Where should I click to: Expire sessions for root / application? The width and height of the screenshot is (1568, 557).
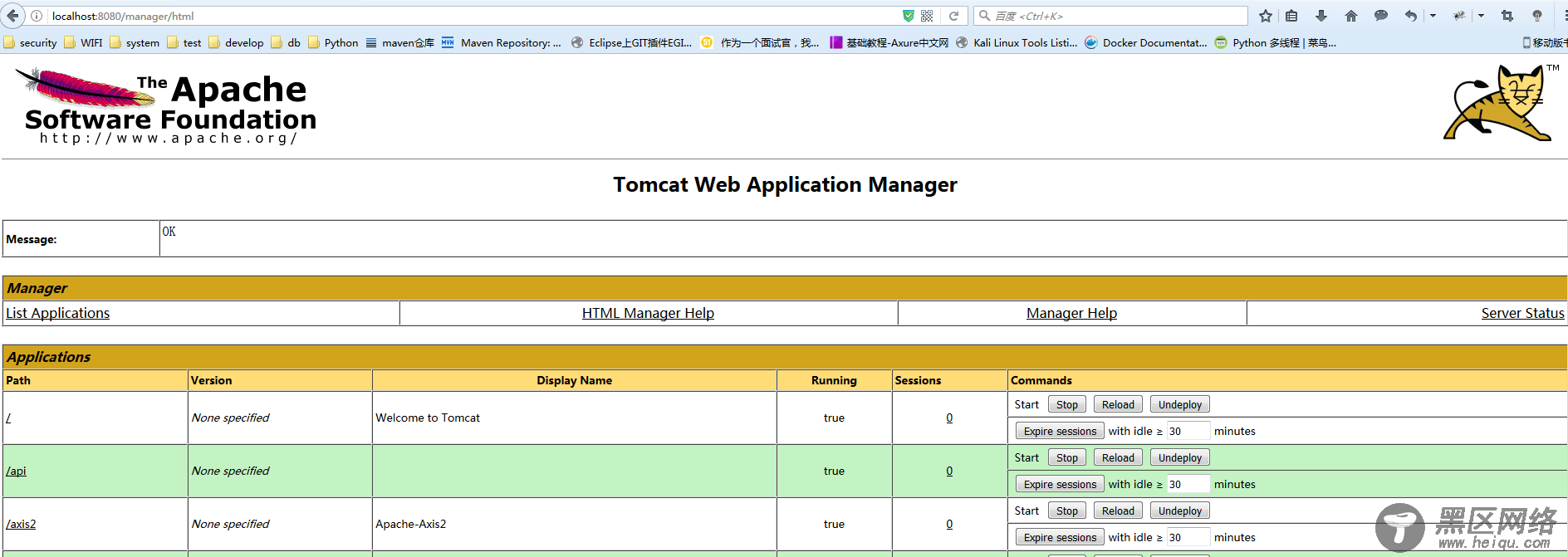tap(1060, 431)
